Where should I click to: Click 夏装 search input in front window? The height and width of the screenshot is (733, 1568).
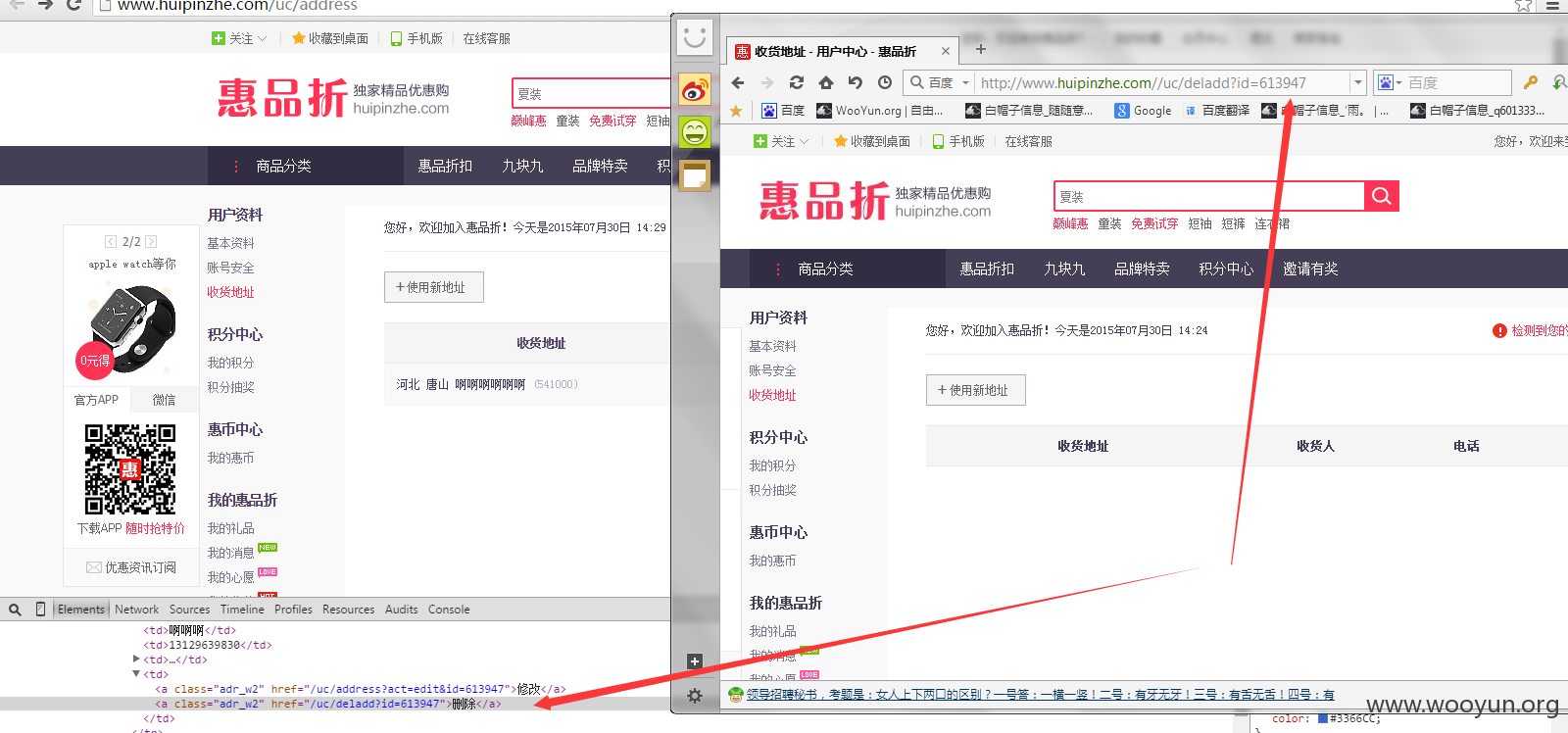(1209, 196)
